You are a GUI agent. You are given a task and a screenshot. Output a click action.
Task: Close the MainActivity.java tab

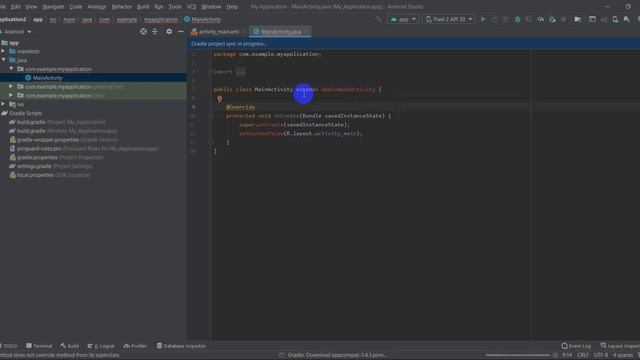(306, 31)
